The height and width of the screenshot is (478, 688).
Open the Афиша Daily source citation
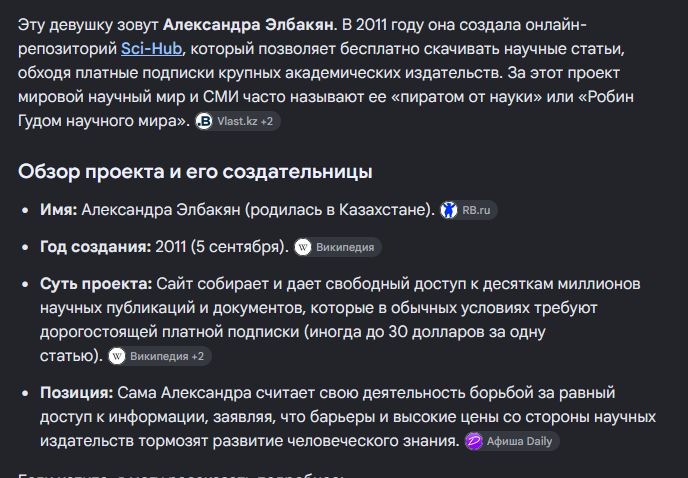click(x=511, y=441)
